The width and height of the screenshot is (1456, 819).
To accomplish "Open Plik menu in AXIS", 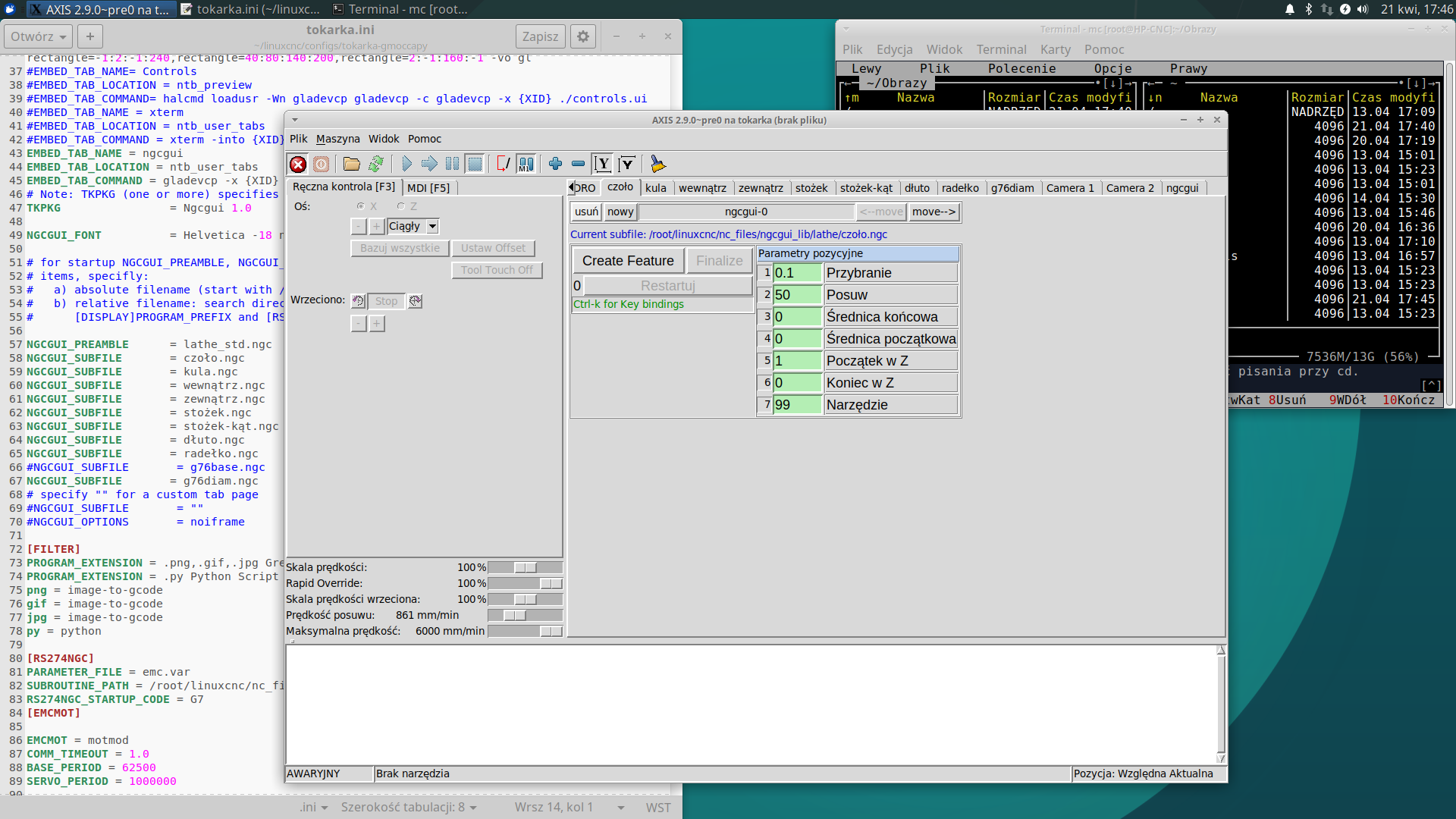I will click(299, 139).
